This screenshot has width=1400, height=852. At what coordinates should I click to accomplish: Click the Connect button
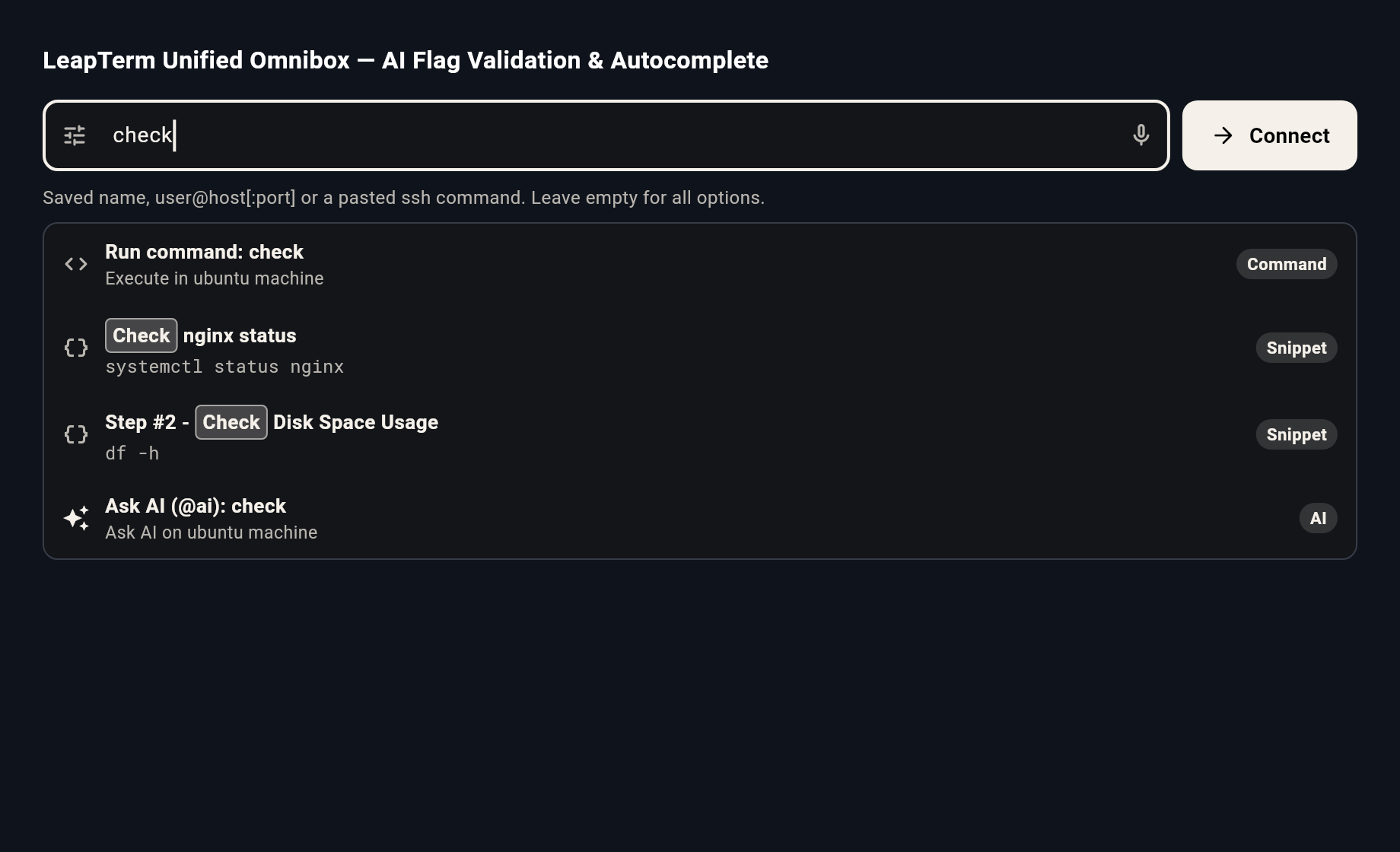click(1269, 135)
